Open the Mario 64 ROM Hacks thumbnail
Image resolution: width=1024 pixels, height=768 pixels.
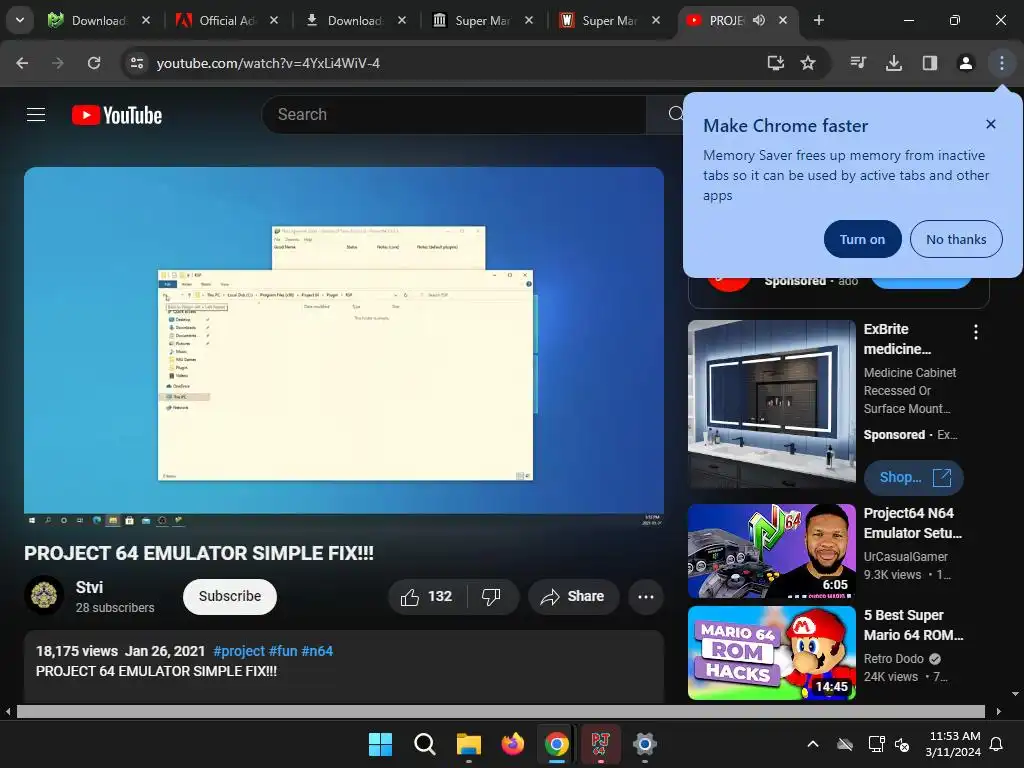[x=771, y=653]
